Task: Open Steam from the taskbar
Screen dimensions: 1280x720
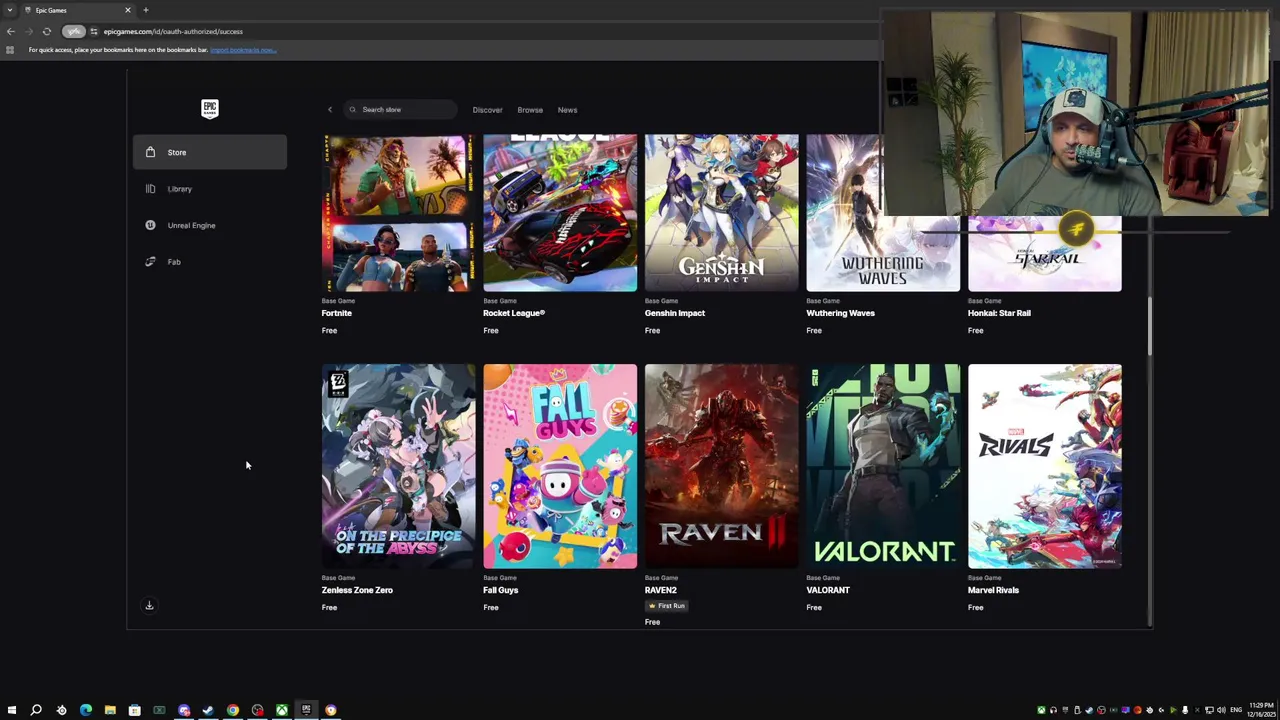Action: point(208,710)
